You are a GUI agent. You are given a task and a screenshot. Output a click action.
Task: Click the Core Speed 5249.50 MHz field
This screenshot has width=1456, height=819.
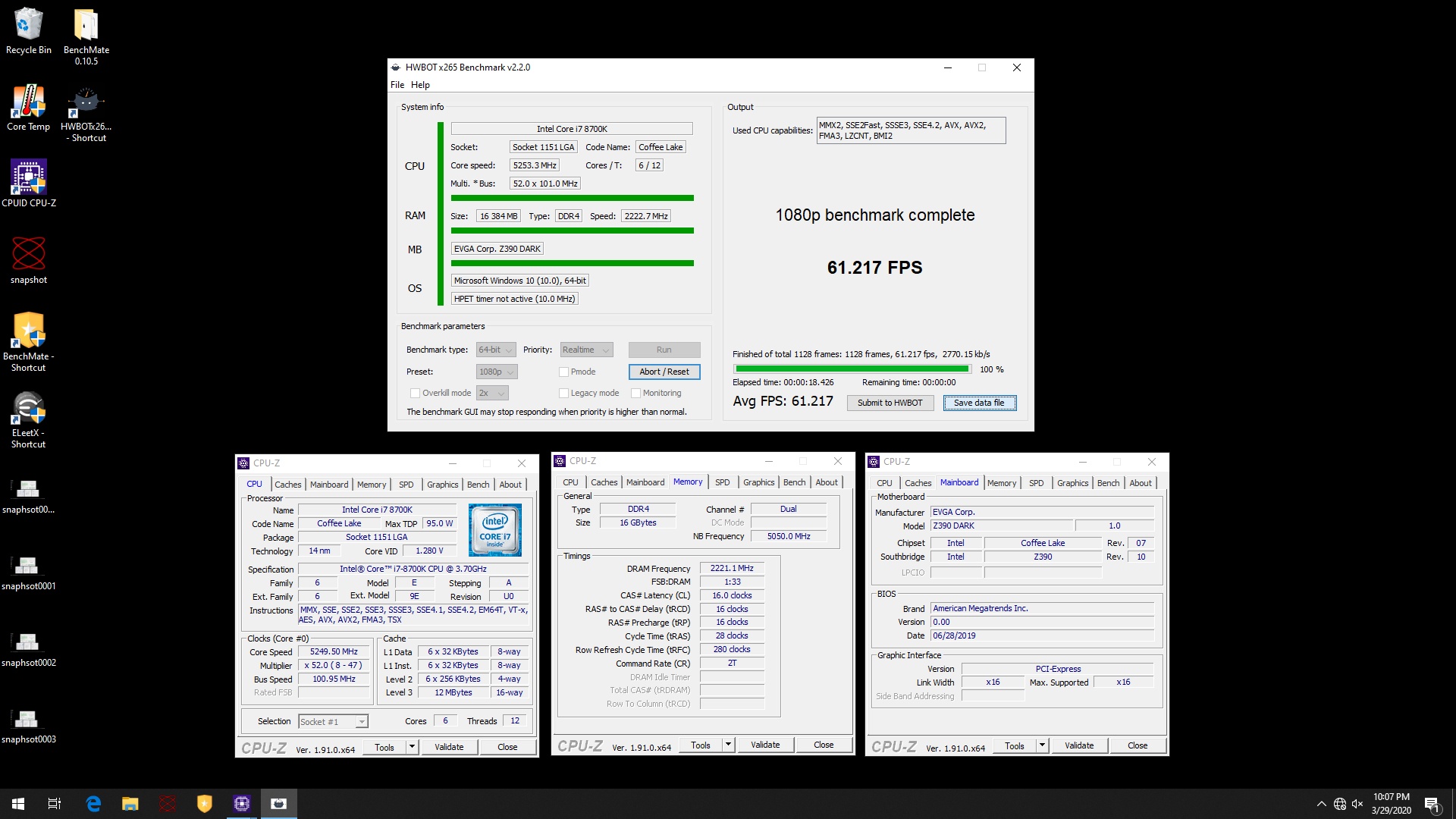(334, 651)
